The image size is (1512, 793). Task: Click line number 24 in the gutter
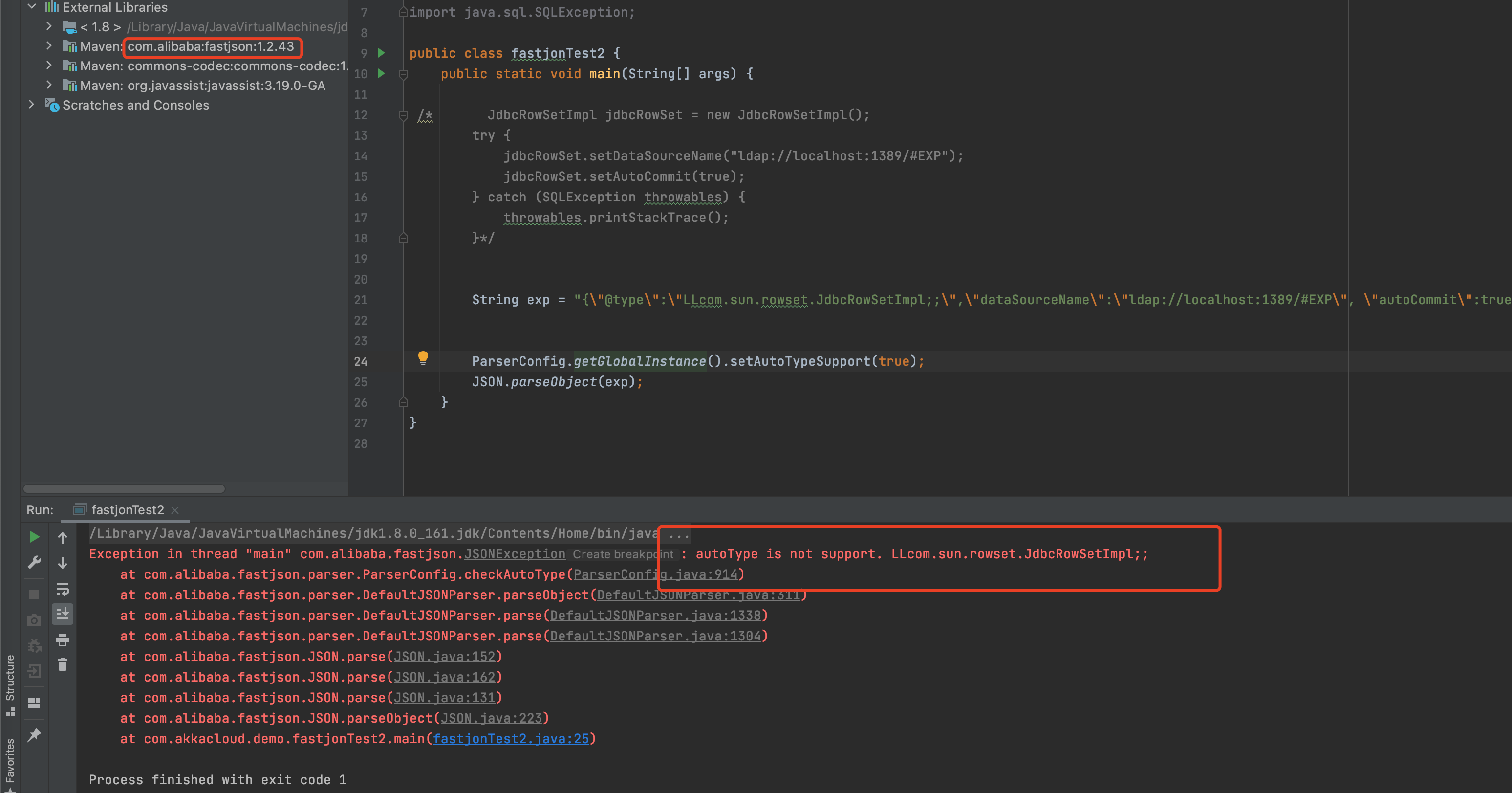point(360,361)
